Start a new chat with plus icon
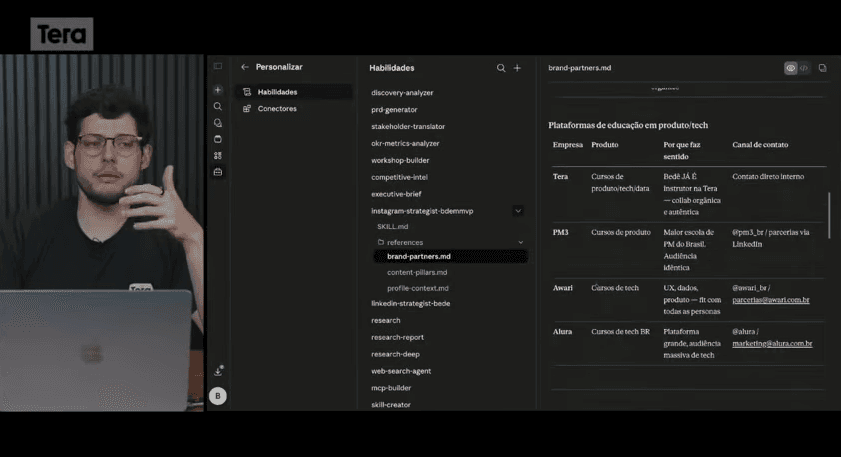Viewport: 841px width, 457px height. 218,90
